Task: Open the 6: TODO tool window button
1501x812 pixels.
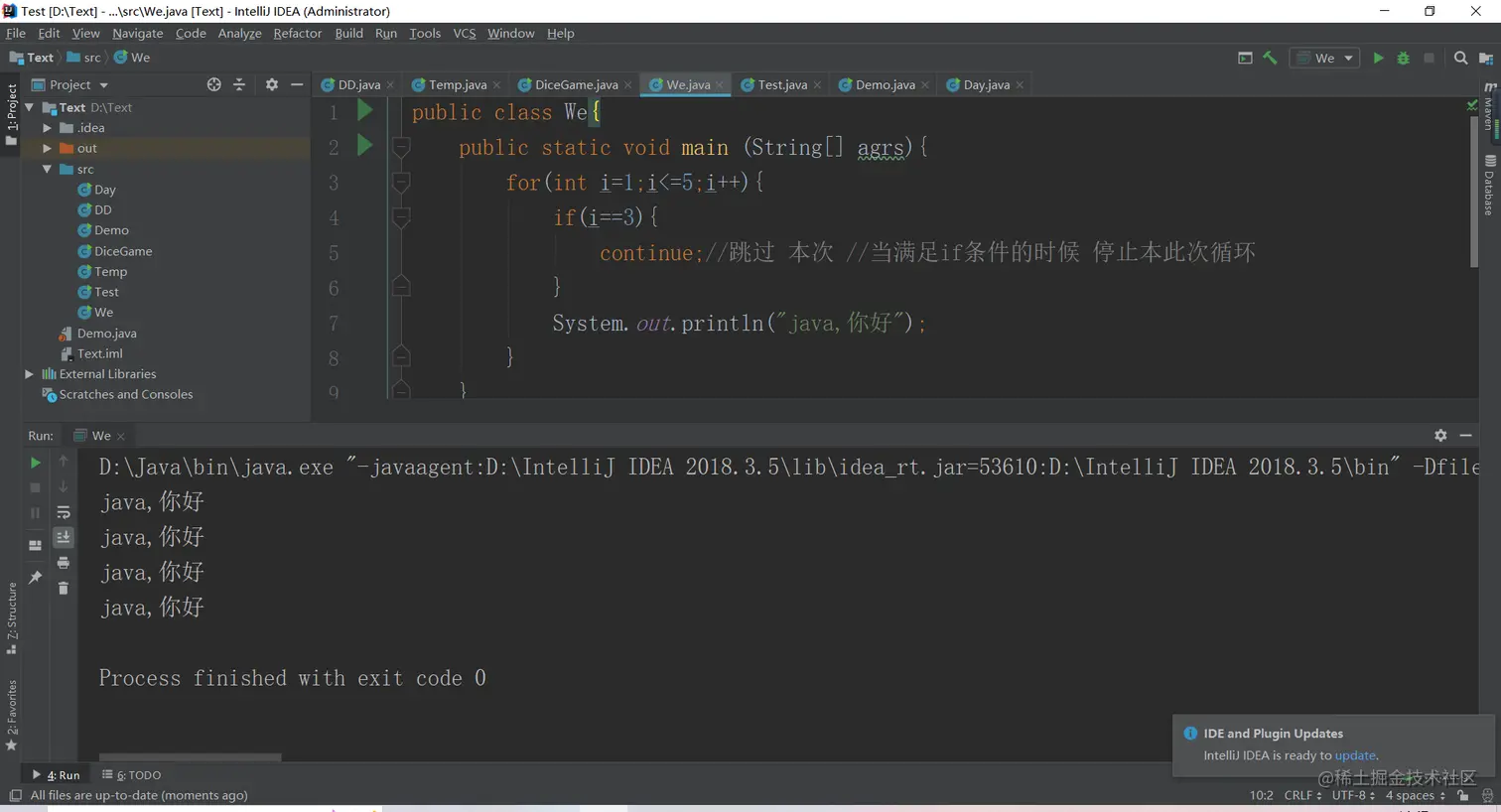Action: 132,775
